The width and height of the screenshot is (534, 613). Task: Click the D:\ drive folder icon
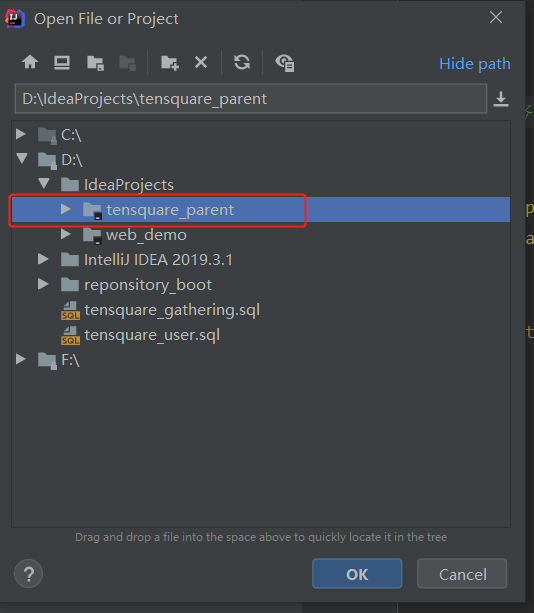47,161
